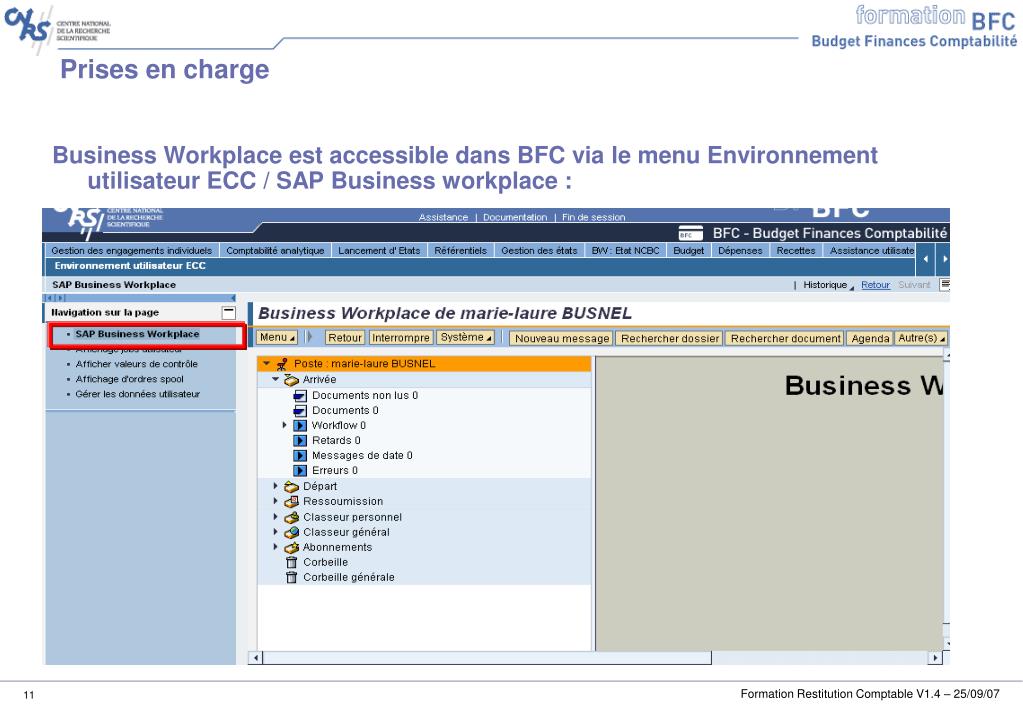Select the Environnement utilisateur ECC menu
The height and width of the screenshot is (708, 1023).
tap(130, 266)
